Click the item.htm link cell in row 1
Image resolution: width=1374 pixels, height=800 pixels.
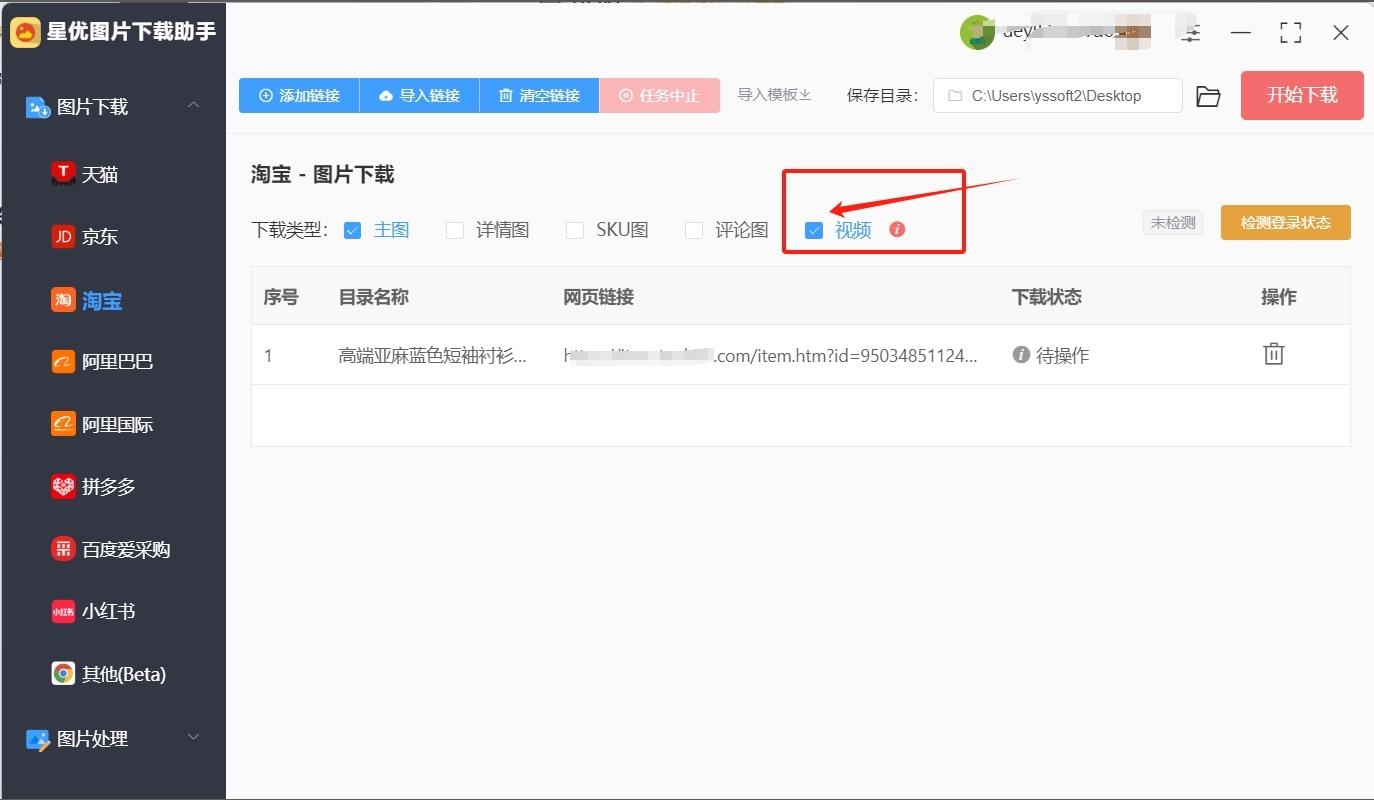(771, 355)
